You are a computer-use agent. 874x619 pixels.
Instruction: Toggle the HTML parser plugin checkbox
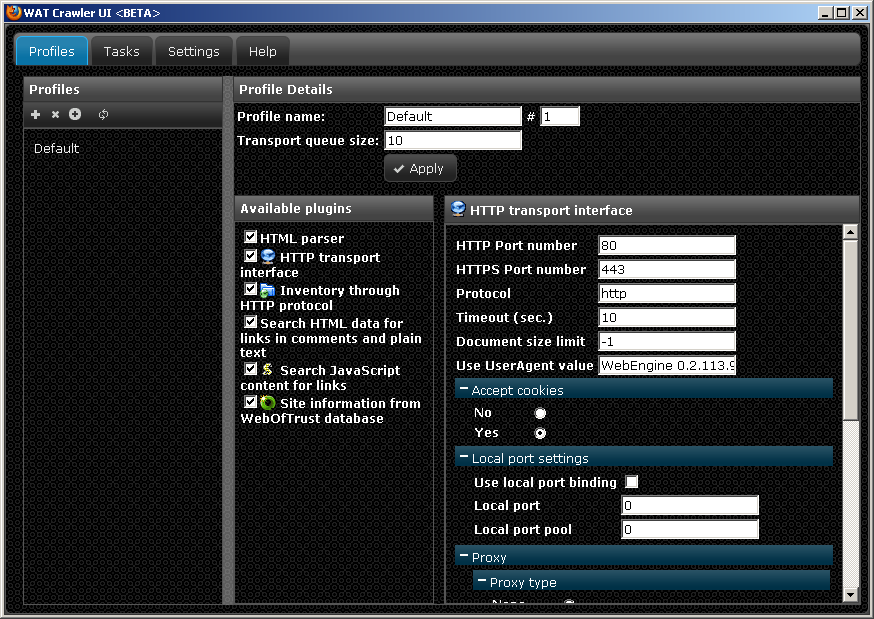pos(250,237)
